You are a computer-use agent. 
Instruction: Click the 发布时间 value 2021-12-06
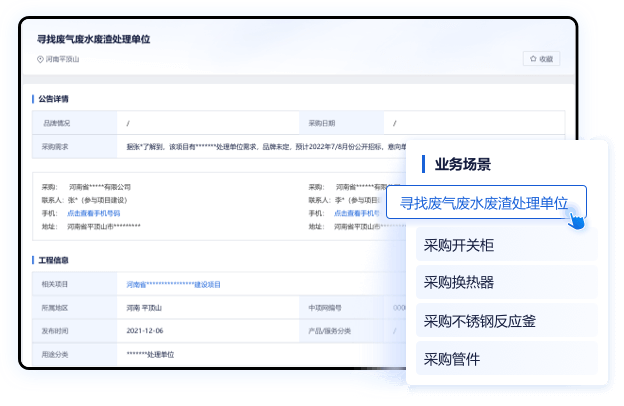147,330
